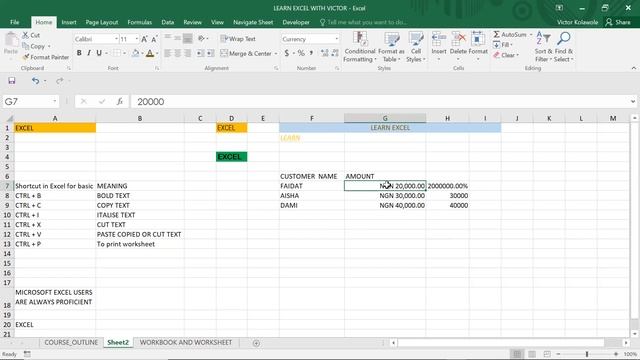Decrease font size with the small A
640x360 pixels.
coord(154,39)
